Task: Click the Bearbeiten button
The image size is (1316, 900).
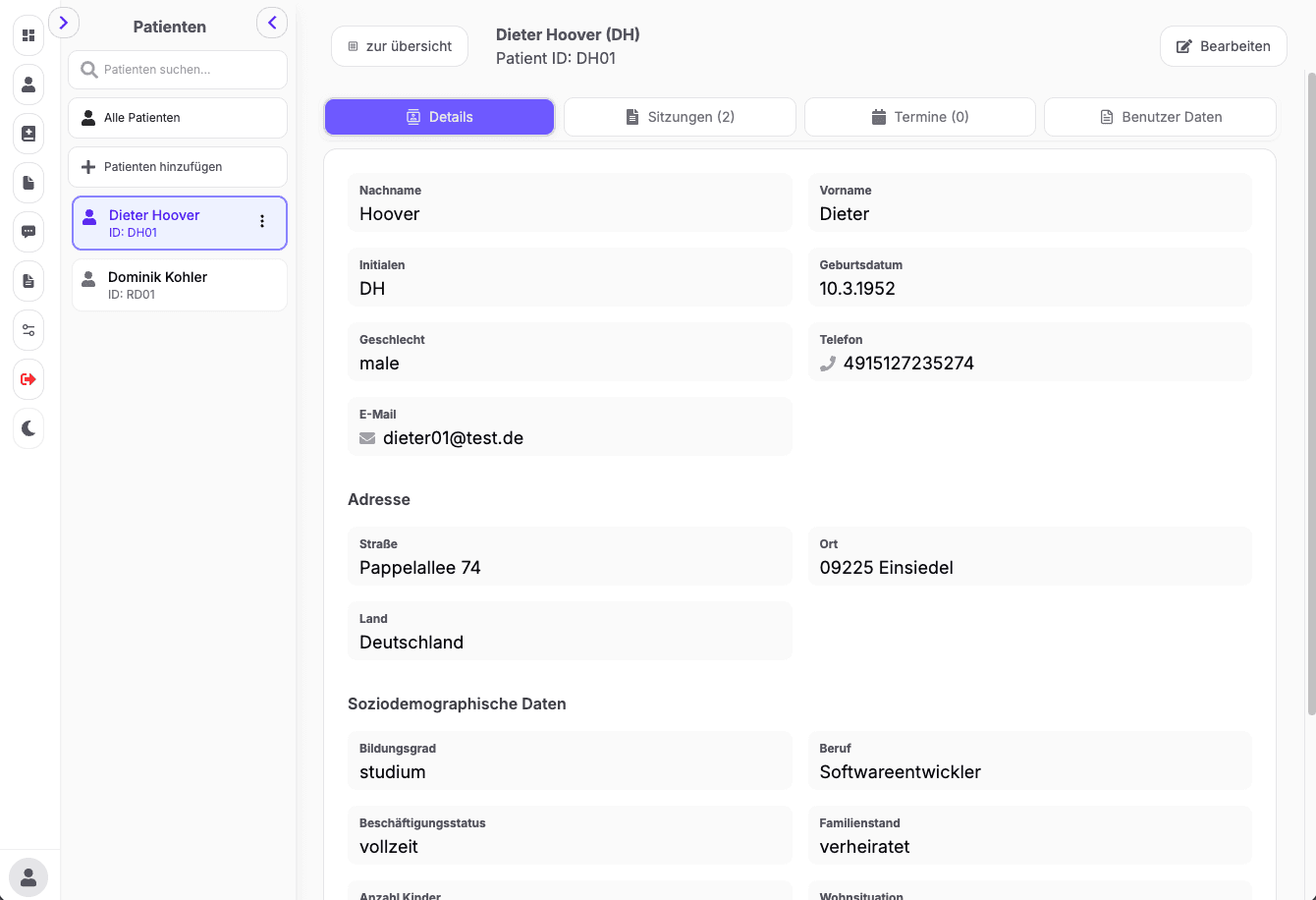Action: pos(1223,46)
